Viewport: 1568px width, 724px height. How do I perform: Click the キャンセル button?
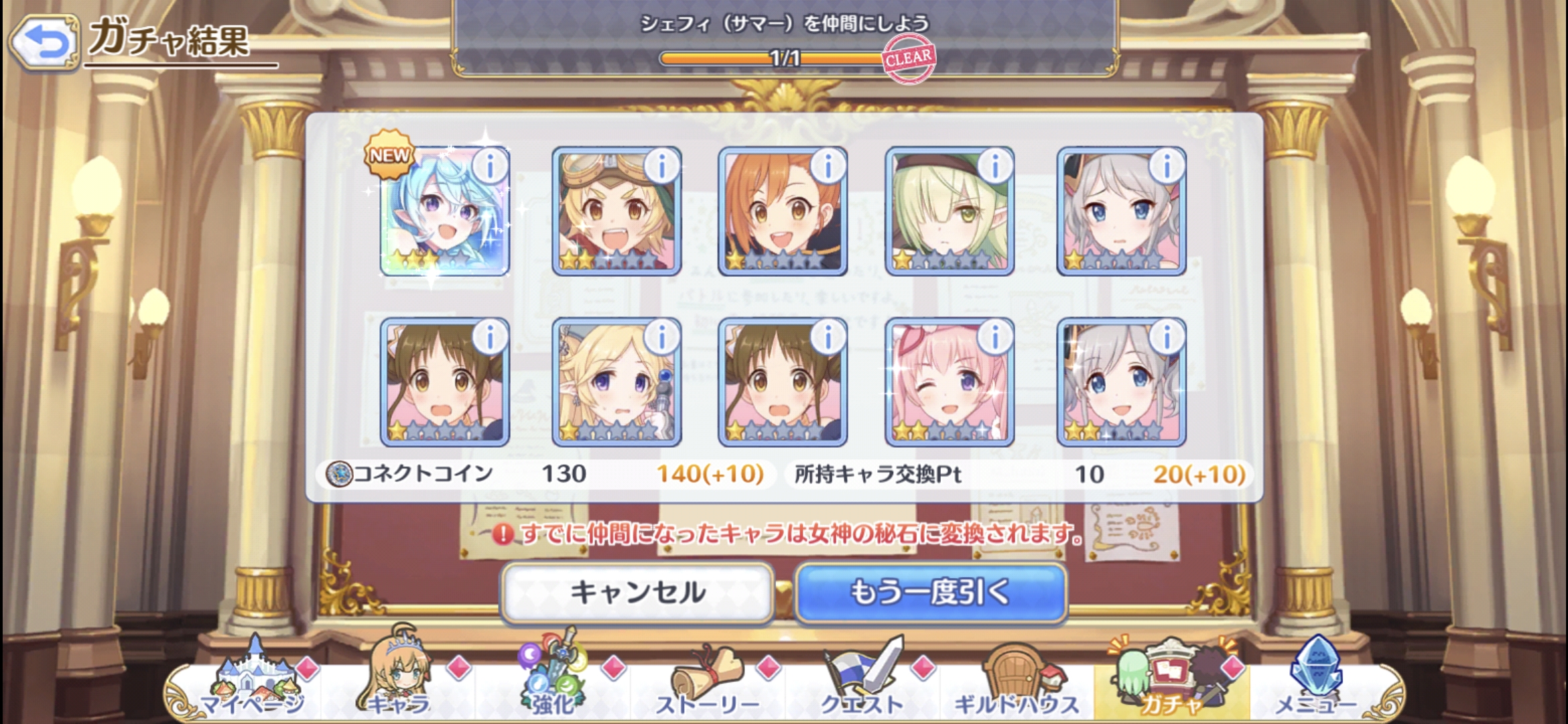click(637, 593)
